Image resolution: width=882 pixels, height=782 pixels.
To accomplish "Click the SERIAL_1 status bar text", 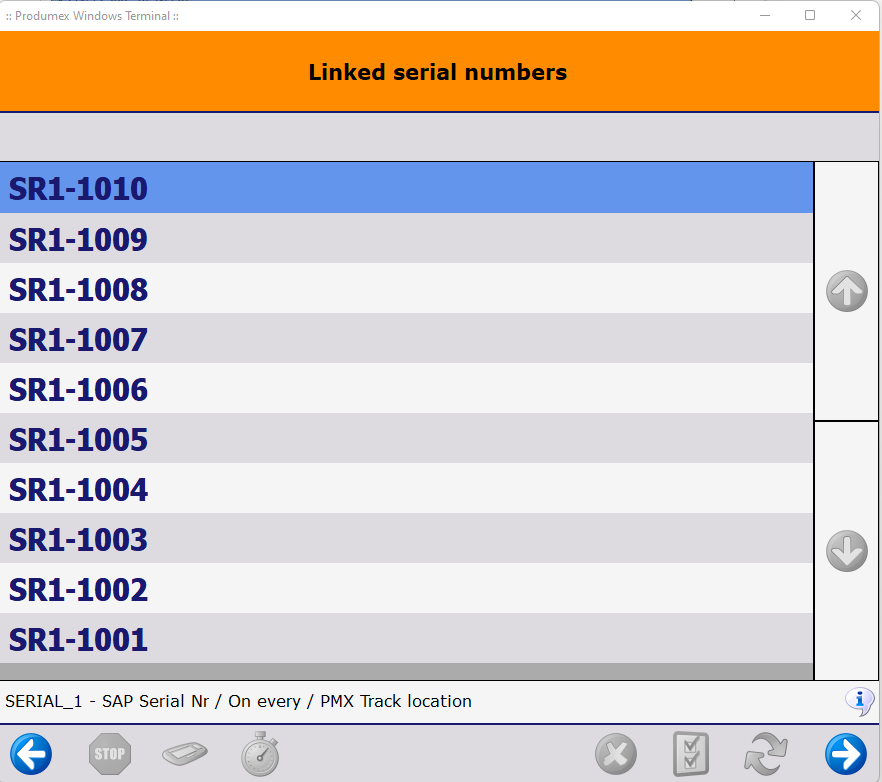I will (237, 701).
